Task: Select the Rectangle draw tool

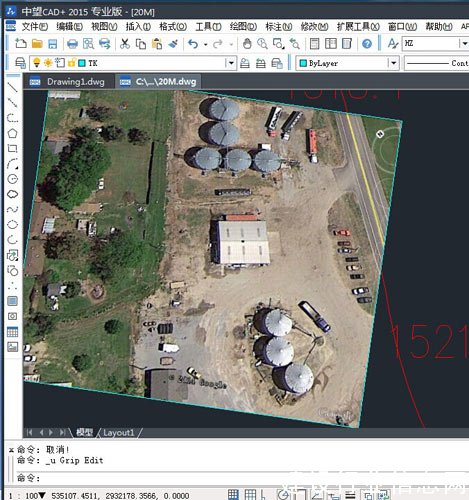Action: point(12,148)
